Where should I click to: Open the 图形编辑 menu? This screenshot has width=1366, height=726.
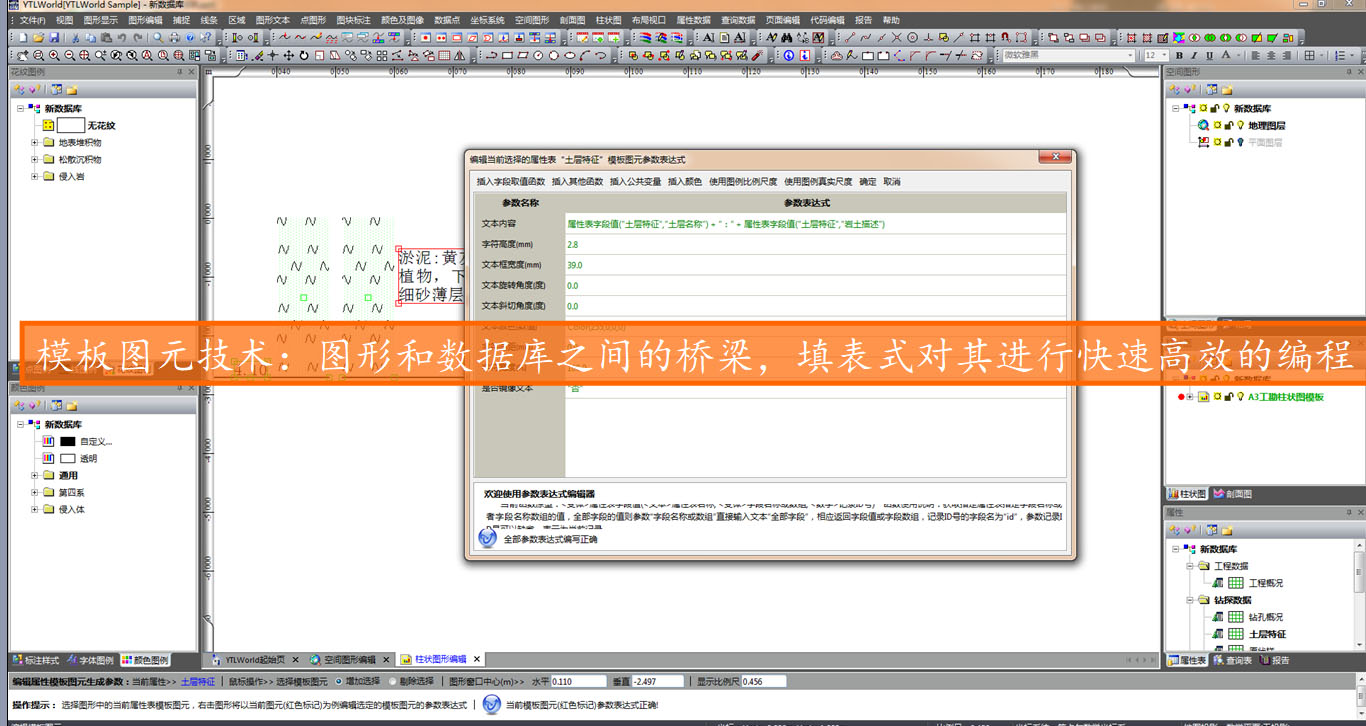click(x=145, y=20)
